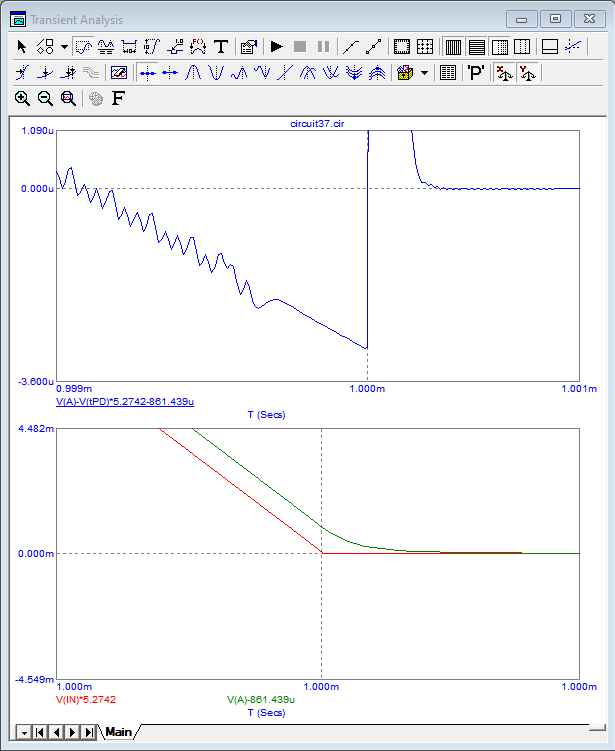Toggle Same Y Scales balance icon
Viewport: 615px width, 751px height.
(527, 73)
